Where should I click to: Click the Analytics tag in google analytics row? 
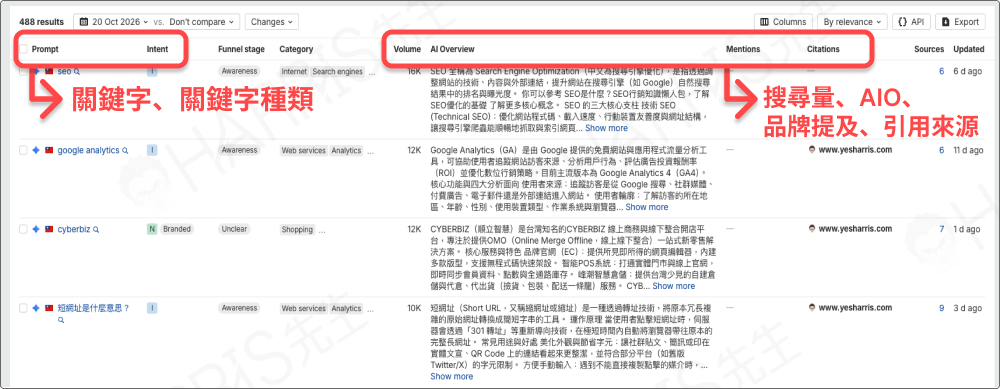coord(346,151)
